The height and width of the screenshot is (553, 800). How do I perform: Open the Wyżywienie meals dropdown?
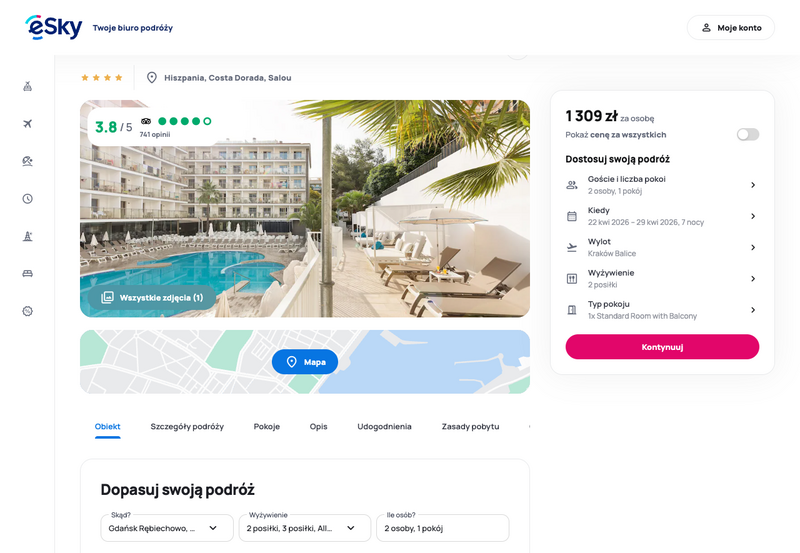point(305,528)
